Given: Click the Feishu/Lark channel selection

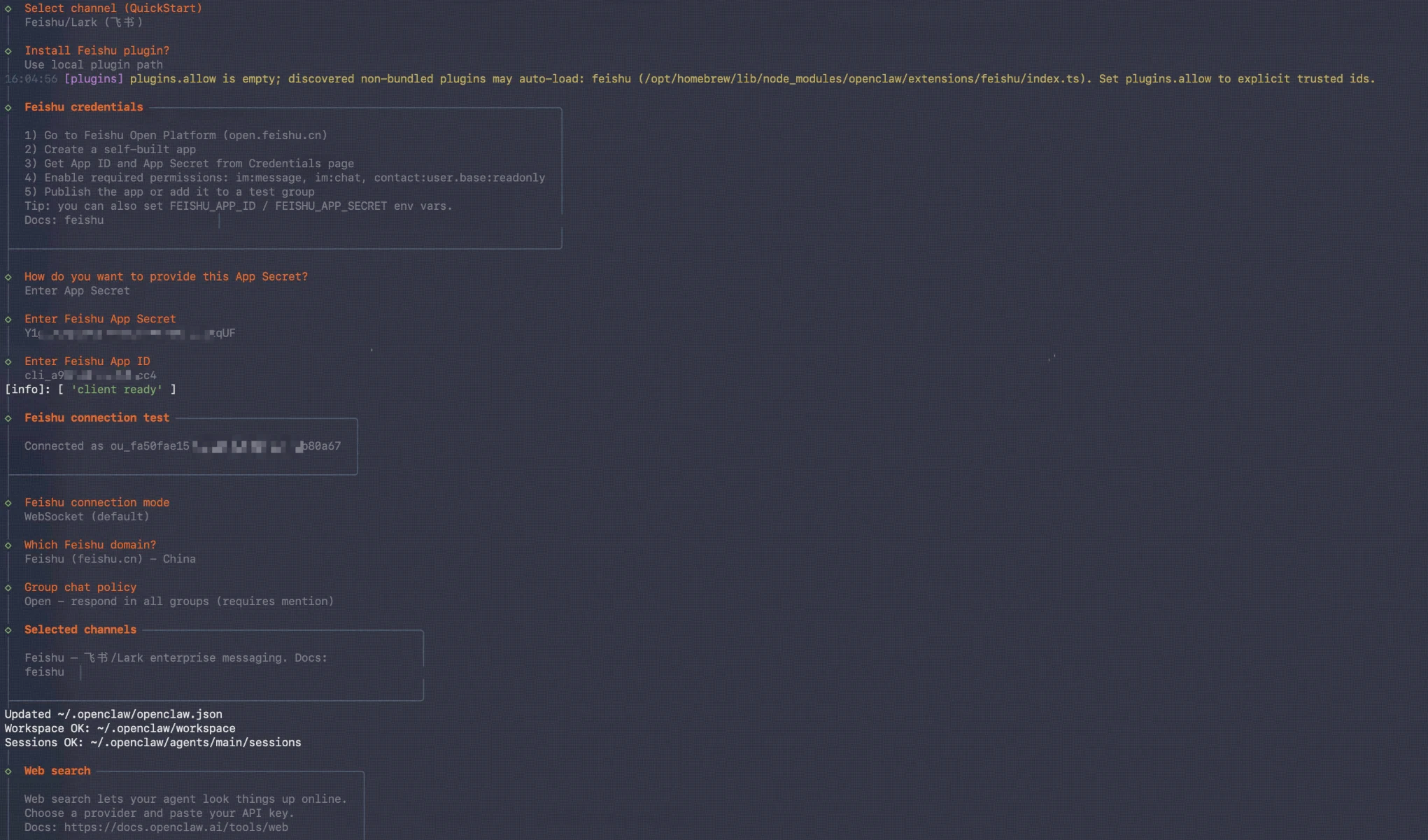Looking at the screenshot, I should click(x=83, y=22).
